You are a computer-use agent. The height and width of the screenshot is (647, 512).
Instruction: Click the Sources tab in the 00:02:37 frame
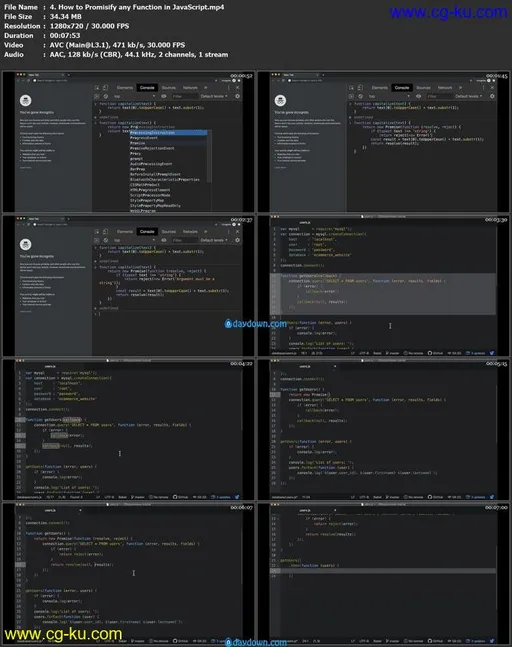(168, 231)
